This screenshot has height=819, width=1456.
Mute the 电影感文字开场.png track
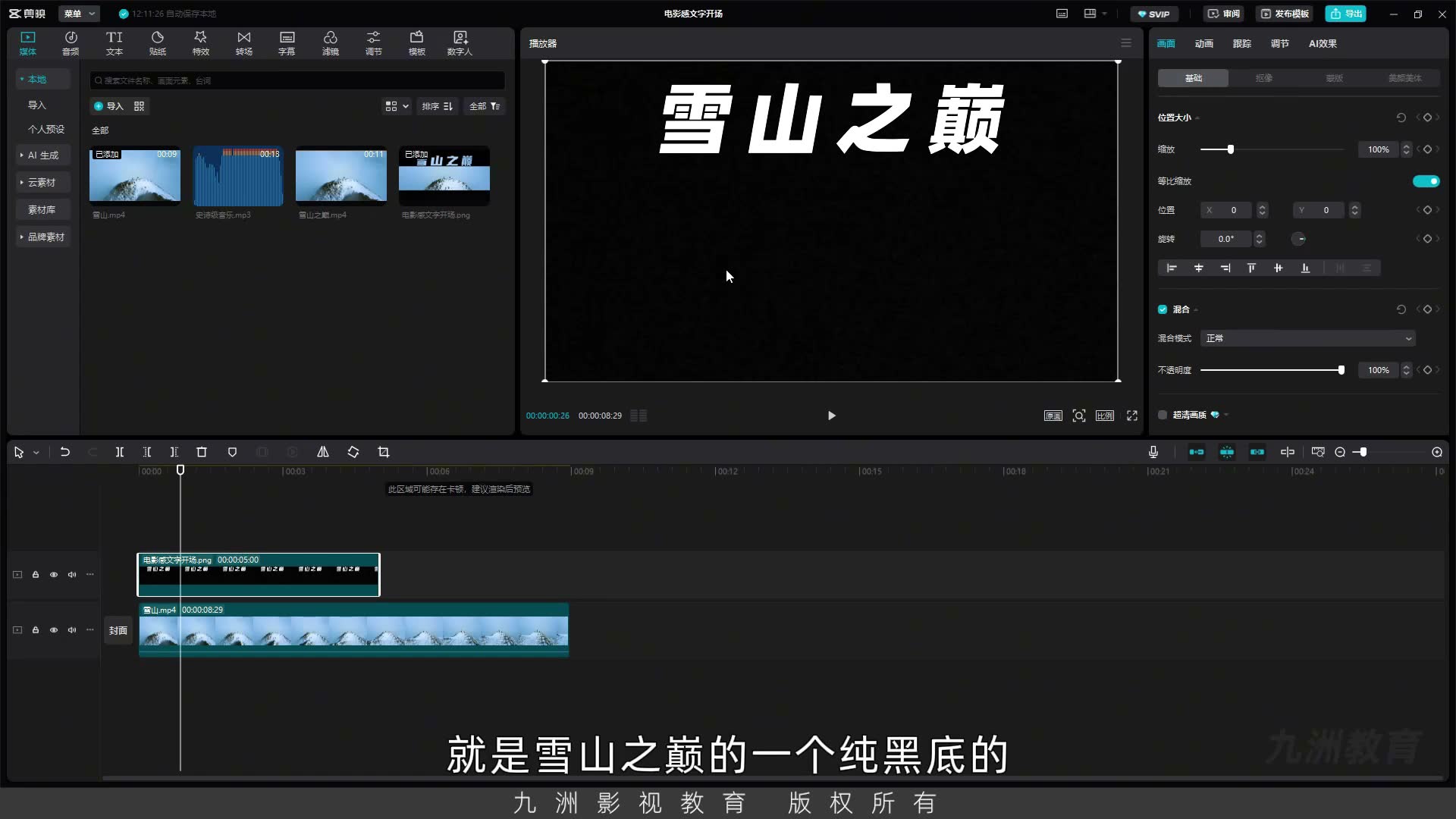click(72, 575)
